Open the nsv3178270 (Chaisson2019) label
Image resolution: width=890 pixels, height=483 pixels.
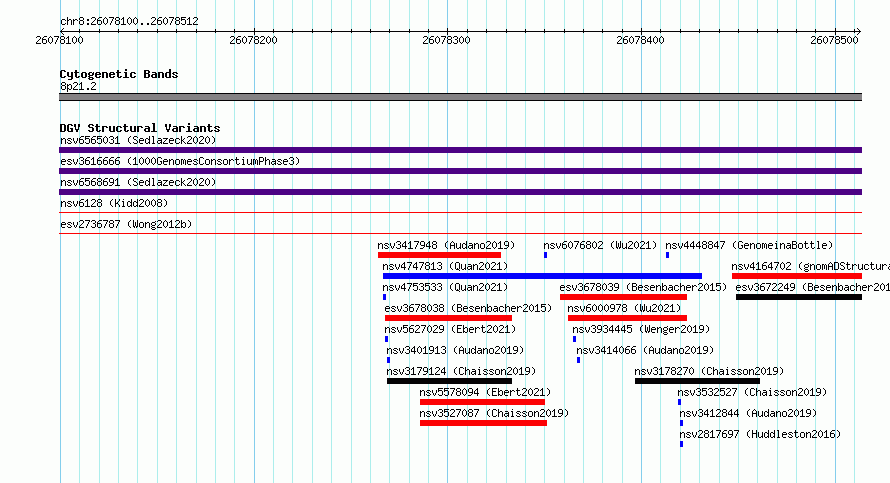click(709, 371)
